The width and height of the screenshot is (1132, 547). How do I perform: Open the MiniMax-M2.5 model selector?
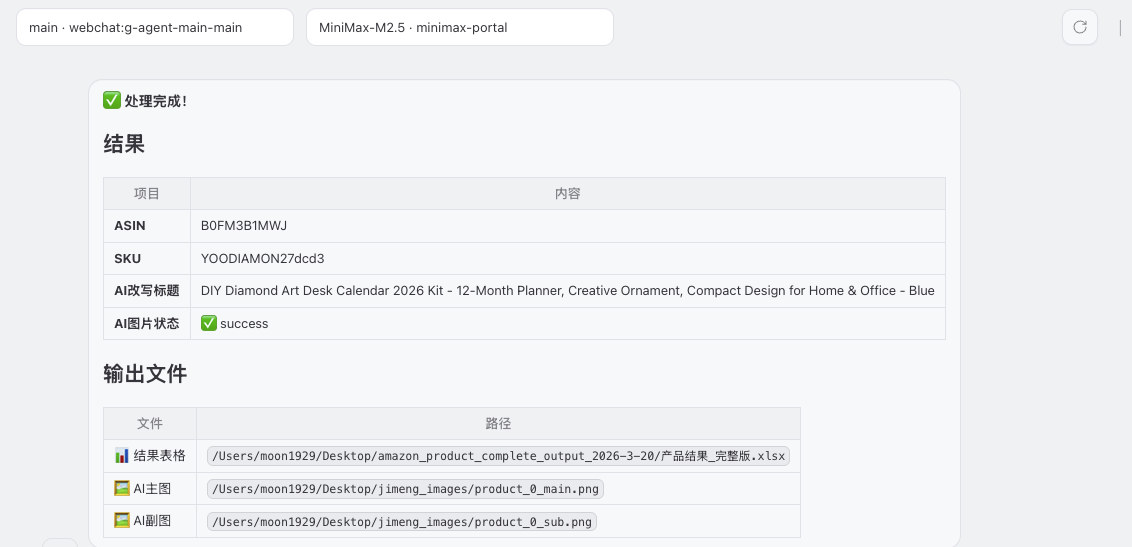(459, 27)
